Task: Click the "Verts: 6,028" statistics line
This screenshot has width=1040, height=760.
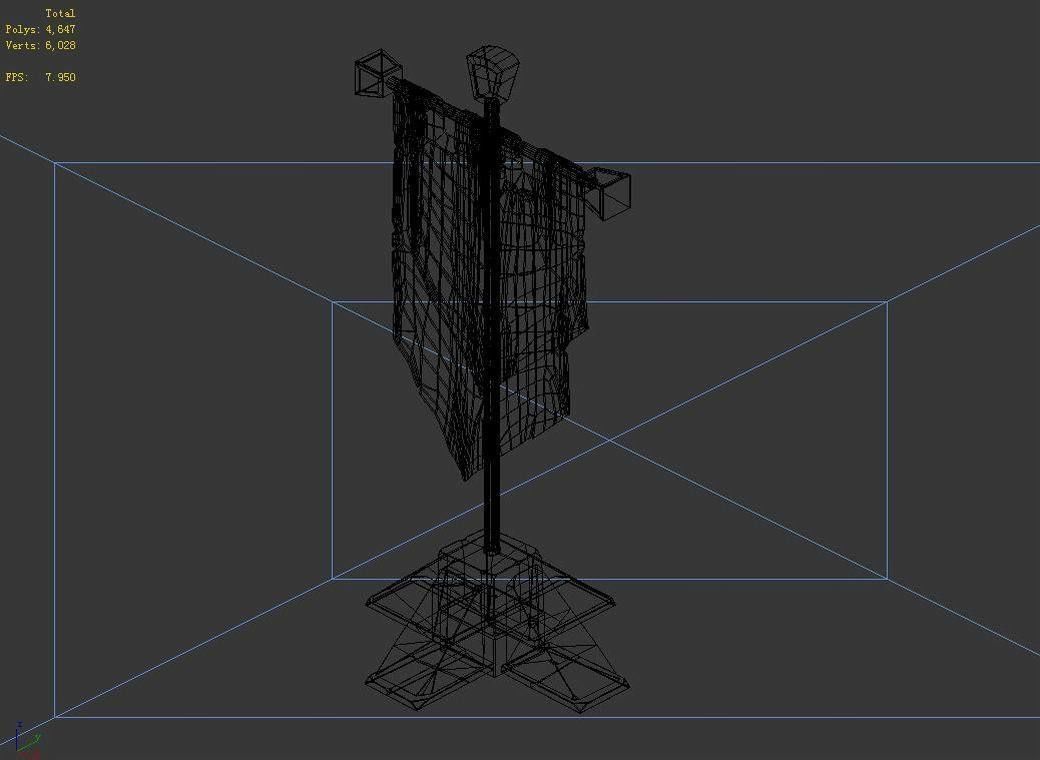Action: [x=40, y=45]
